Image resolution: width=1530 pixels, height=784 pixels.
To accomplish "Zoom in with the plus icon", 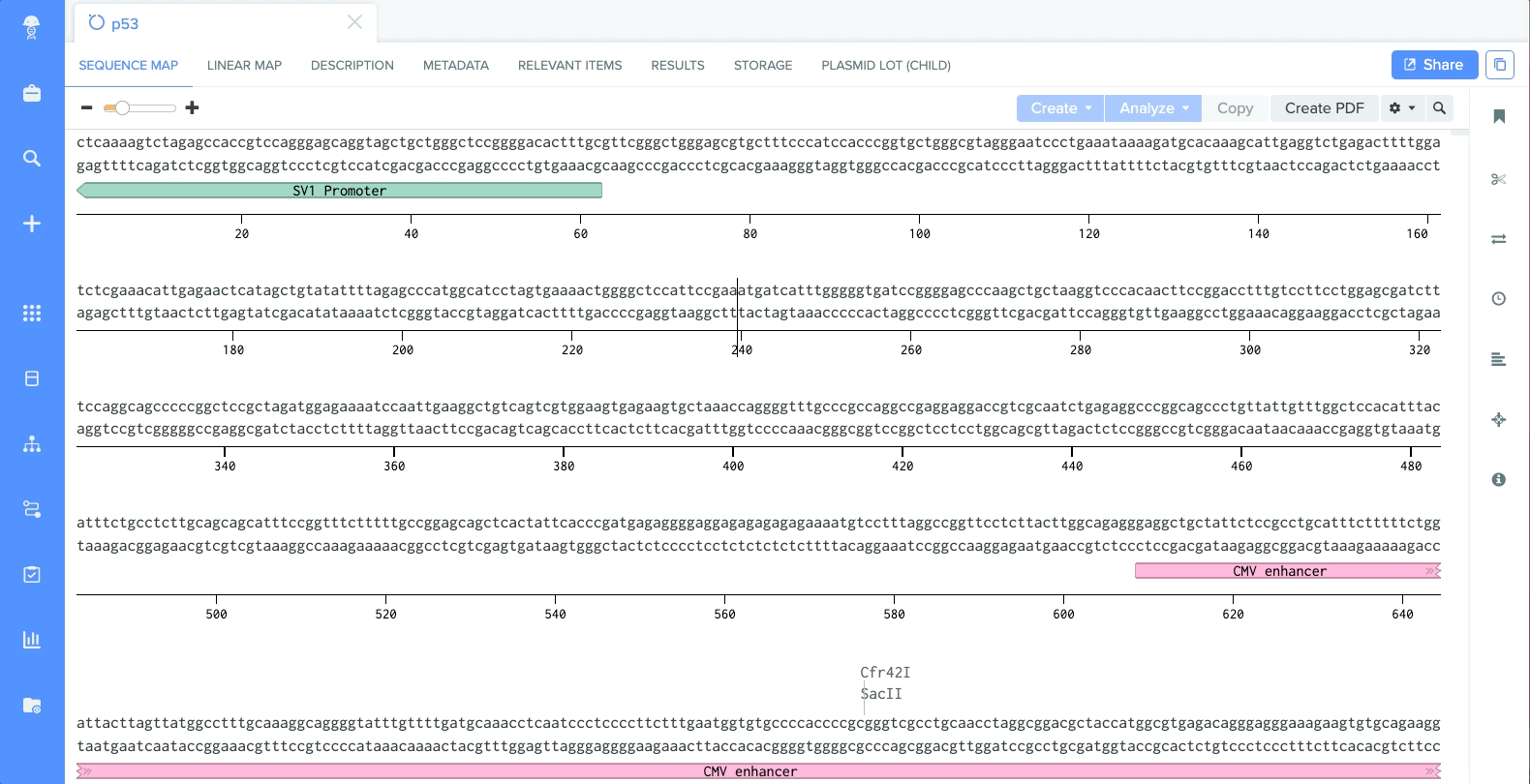I will coord(192,108).
